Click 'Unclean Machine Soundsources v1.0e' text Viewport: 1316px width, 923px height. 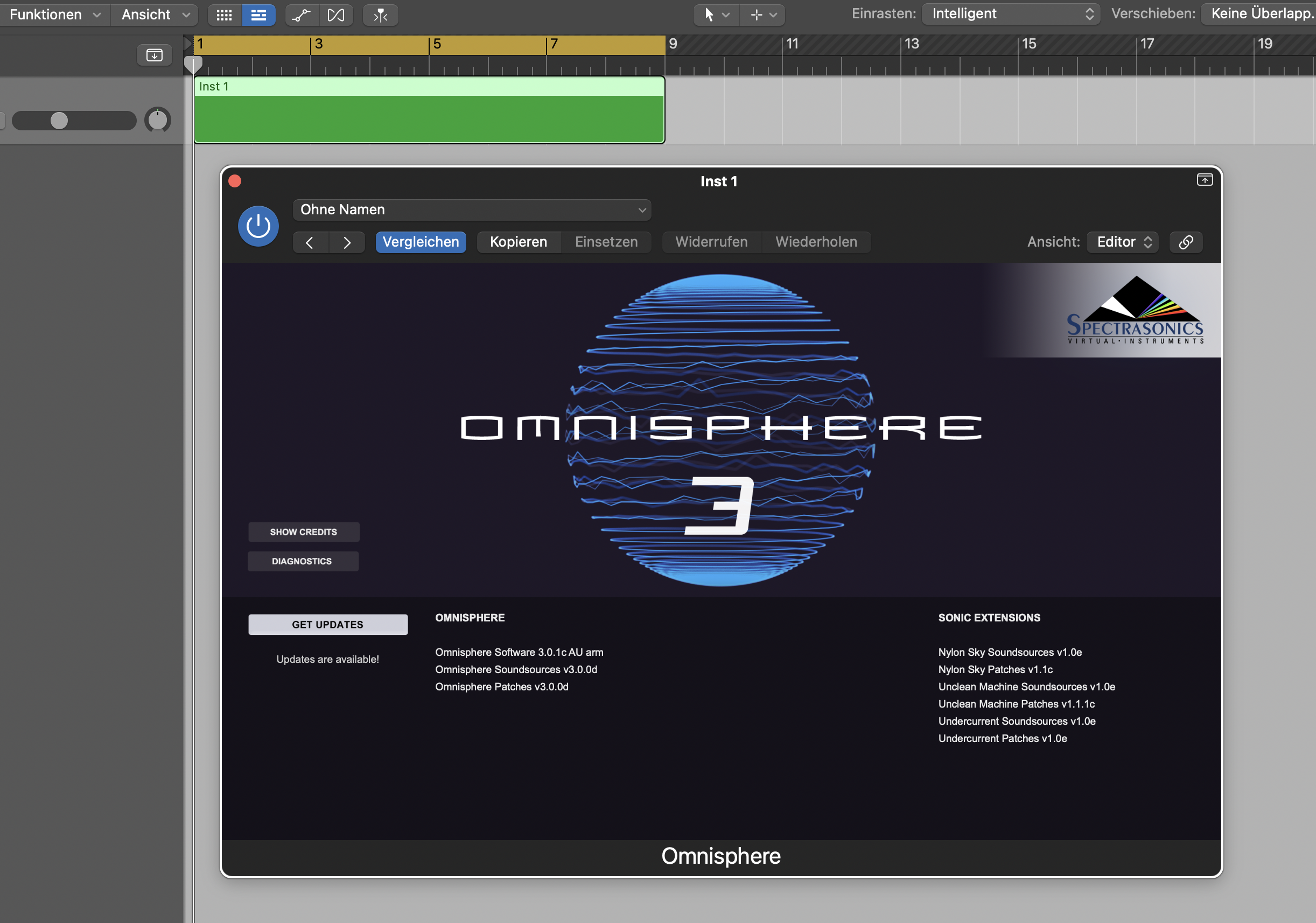pos(1027,687)
